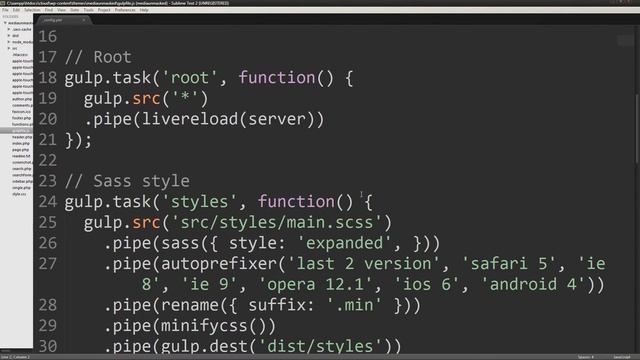Expand the src folder

(9, 48)
